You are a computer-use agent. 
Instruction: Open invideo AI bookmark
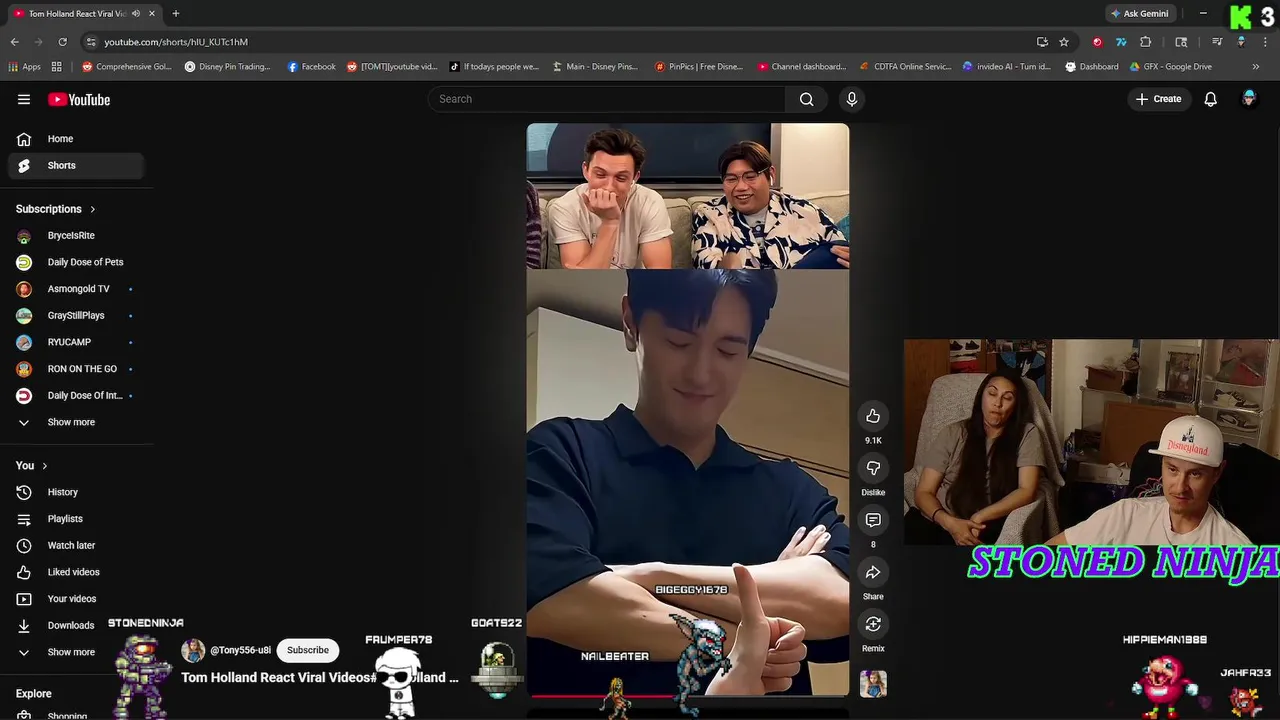pyautogui.click(x=1006, y=67)
